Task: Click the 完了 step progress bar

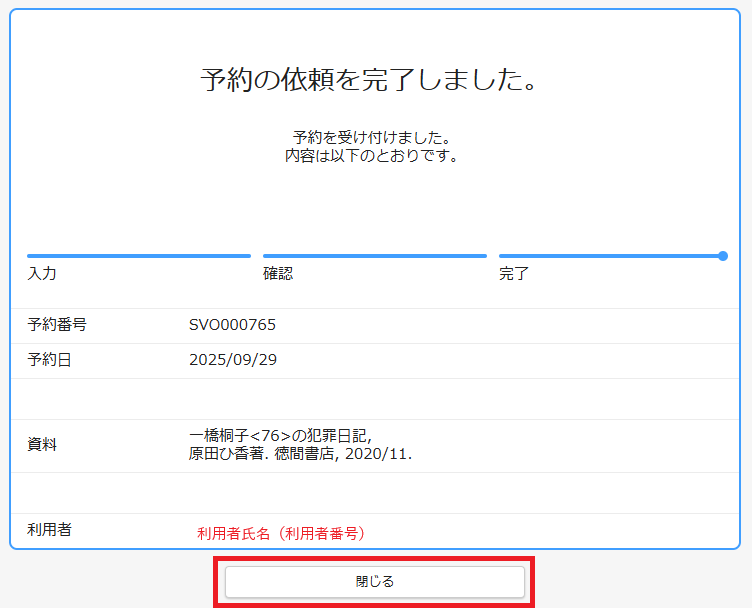Action: (610, 256)
